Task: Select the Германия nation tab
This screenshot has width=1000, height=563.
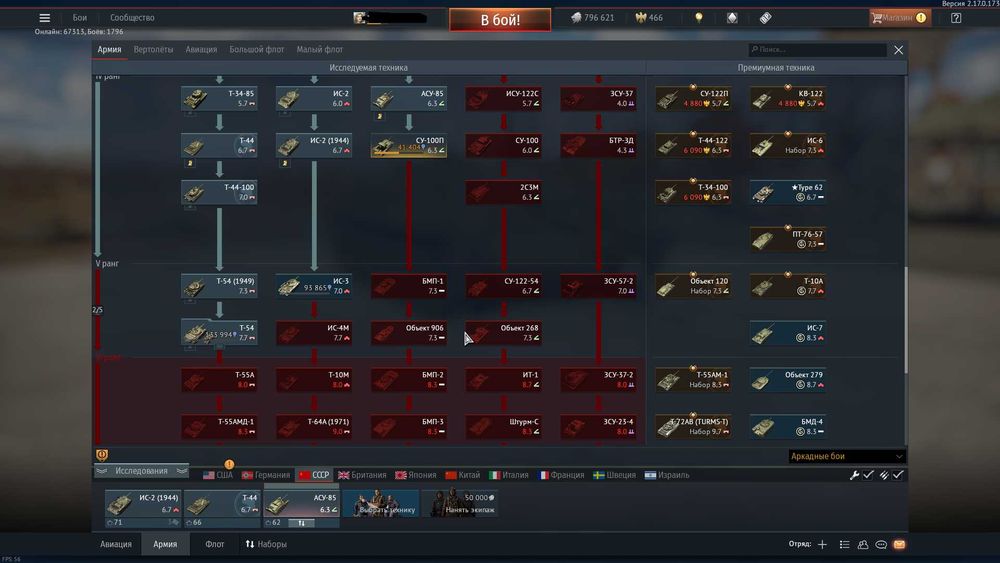Action: (266, 475)
